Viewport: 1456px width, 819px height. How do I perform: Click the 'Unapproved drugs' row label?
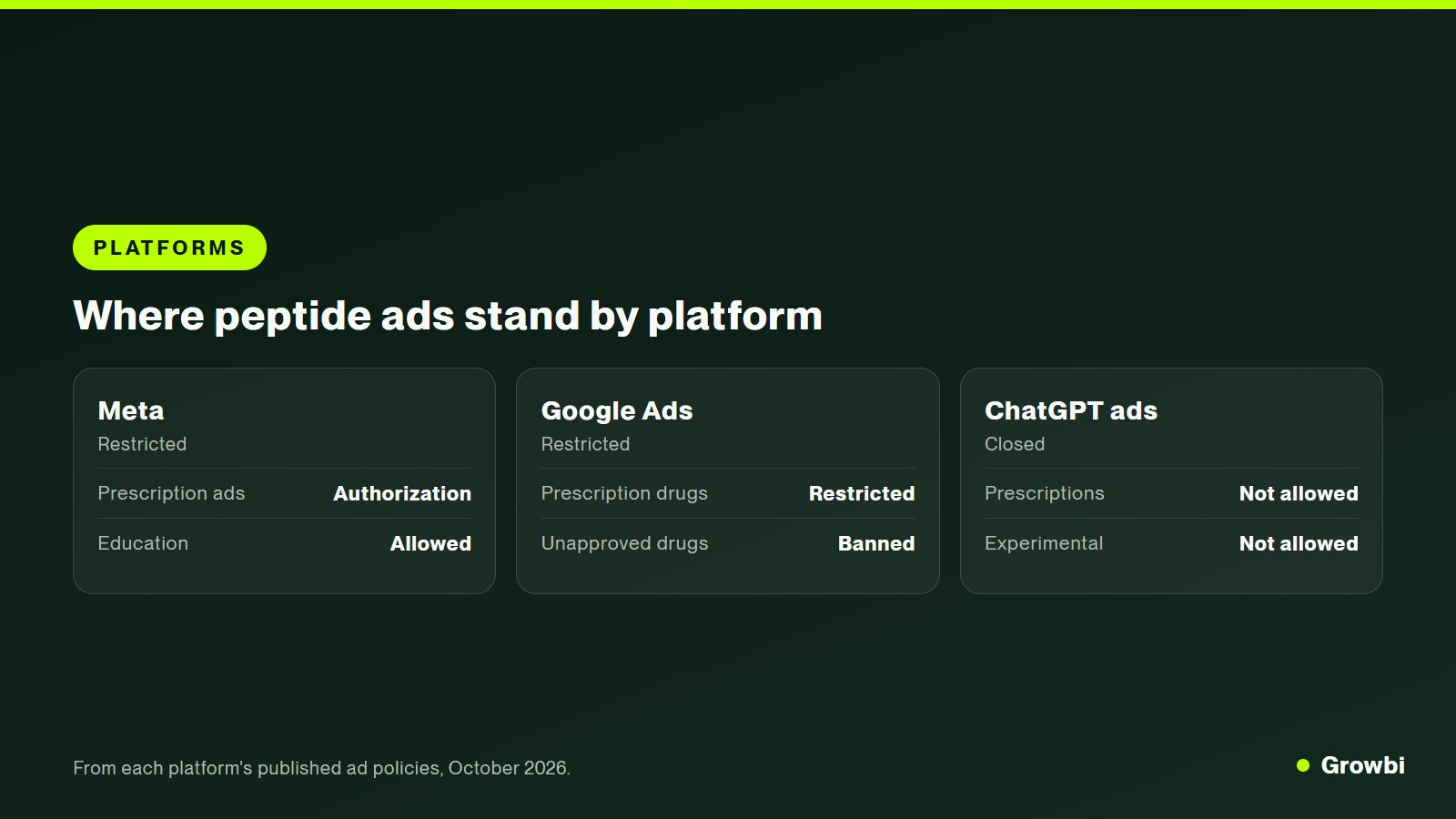[624, 543]
